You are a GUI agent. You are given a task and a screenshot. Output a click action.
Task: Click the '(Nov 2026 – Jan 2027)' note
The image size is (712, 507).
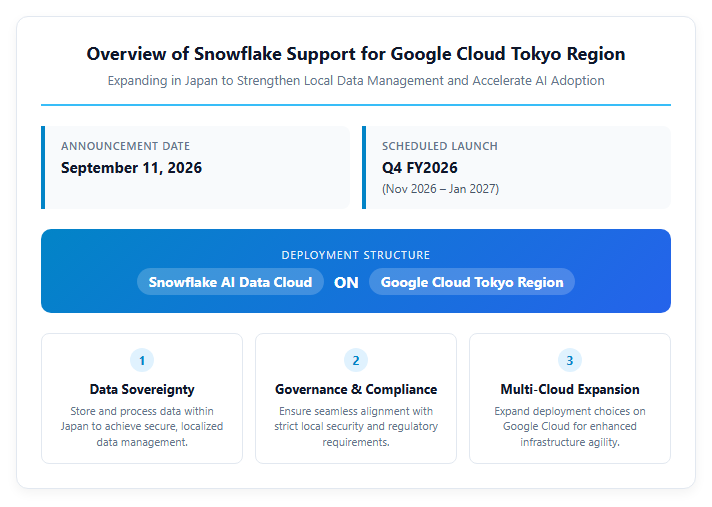[440, 189]
